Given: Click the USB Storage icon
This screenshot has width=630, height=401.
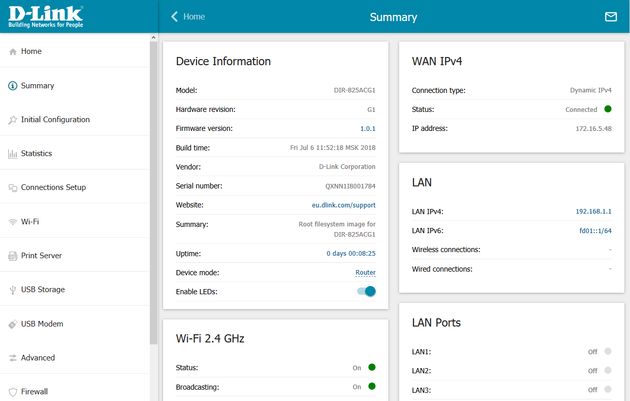Looking at the screenshot, I should 13,290.
